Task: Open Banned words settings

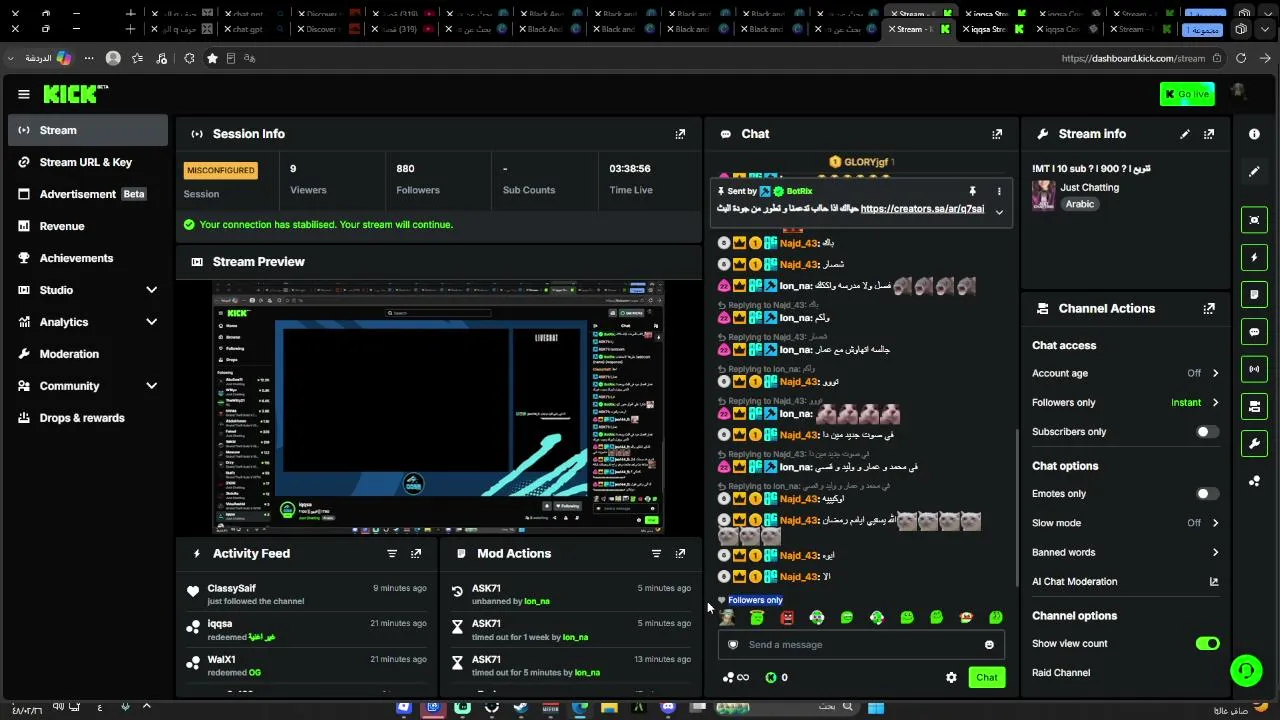Action: pos(1125,552)
